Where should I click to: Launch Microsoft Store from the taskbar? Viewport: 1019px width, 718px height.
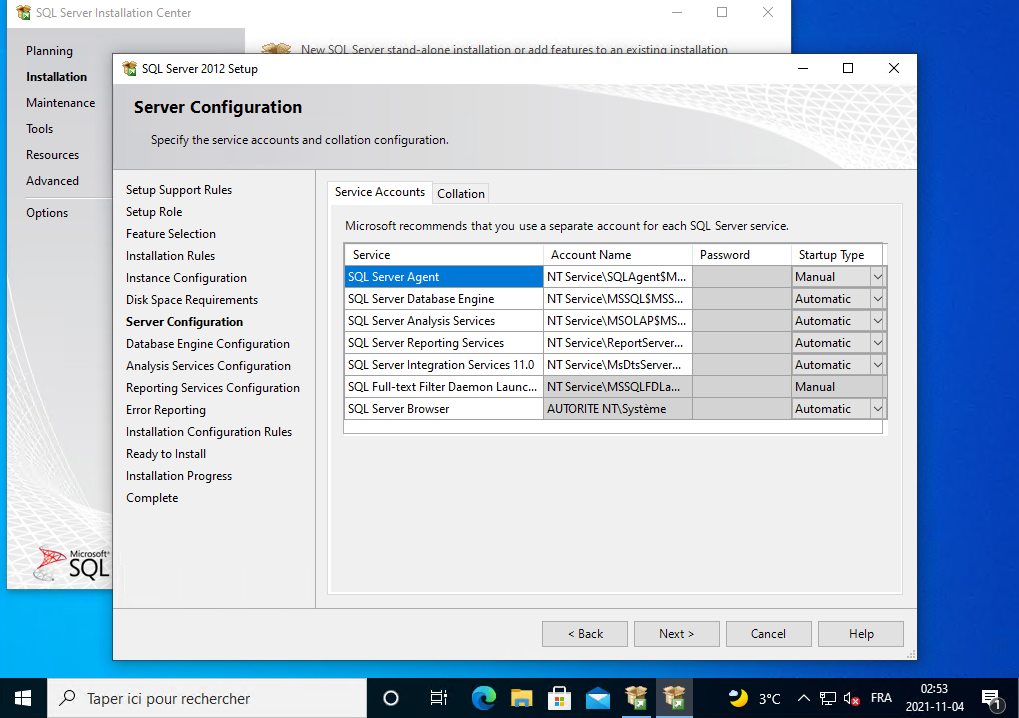pos(560,698)
